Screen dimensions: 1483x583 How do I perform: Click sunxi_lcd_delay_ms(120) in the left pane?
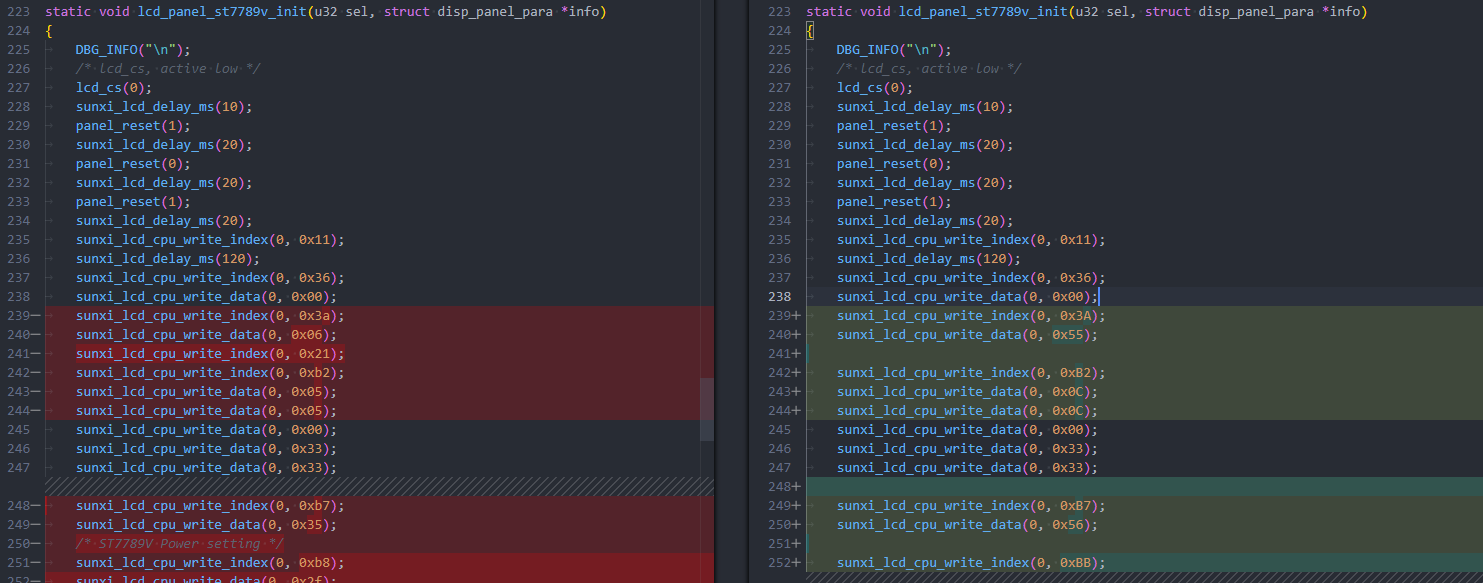click(168, 259)
